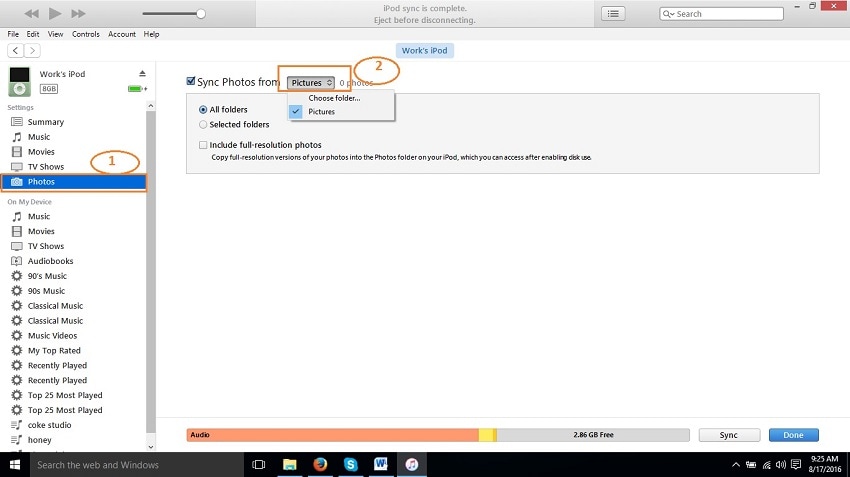
Task: Click the back navigation arrow
Action: 16,50
